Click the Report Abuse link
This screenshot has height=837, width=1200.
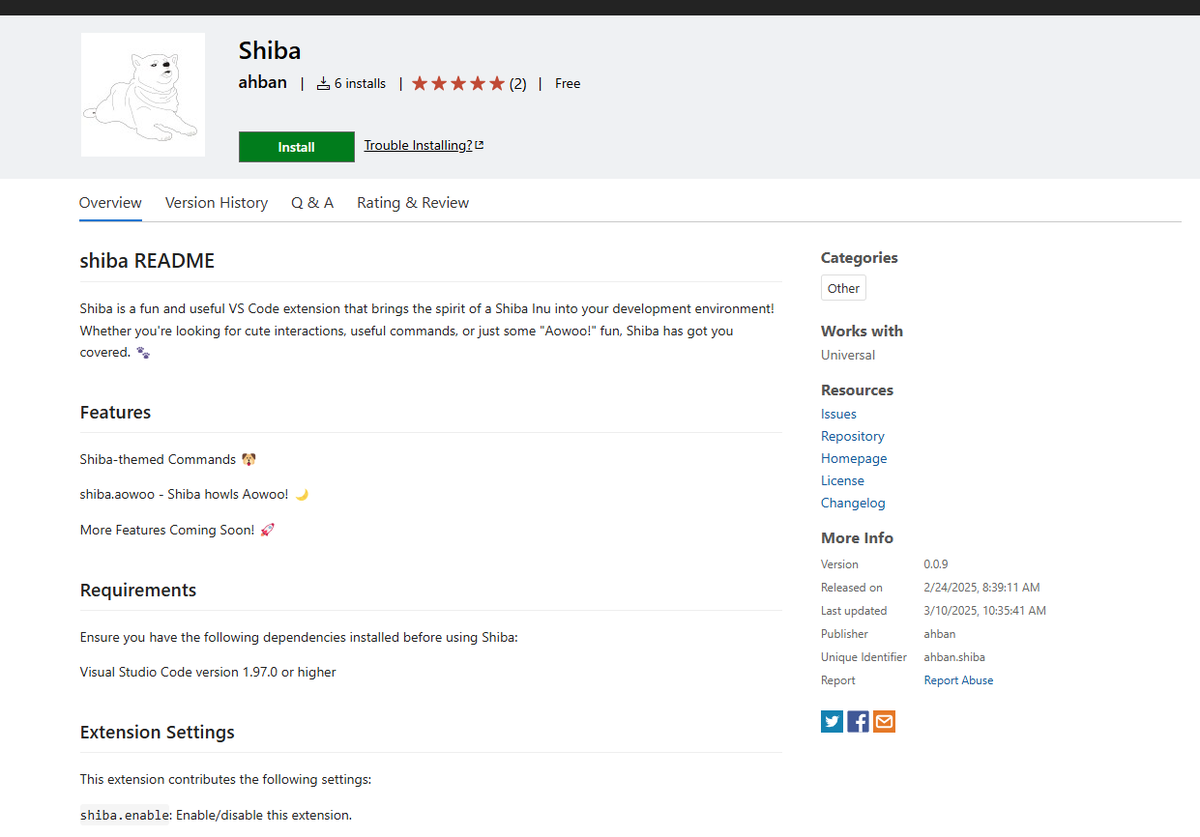tap(958, 680)
